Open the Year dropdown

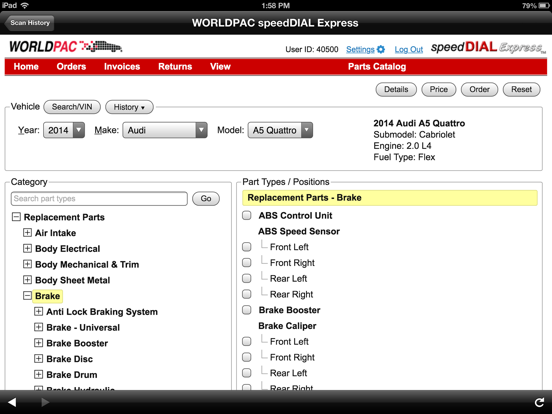click(x=64, y=130)
